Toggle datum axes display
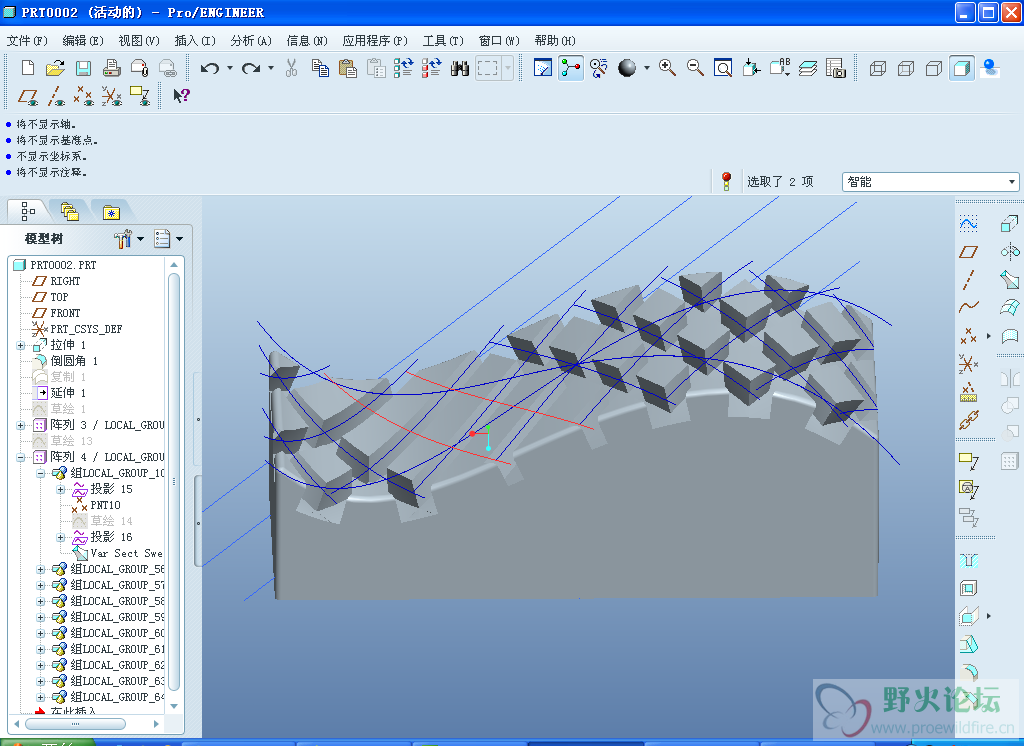1024x746 pixels. click(x=56, y=97)
